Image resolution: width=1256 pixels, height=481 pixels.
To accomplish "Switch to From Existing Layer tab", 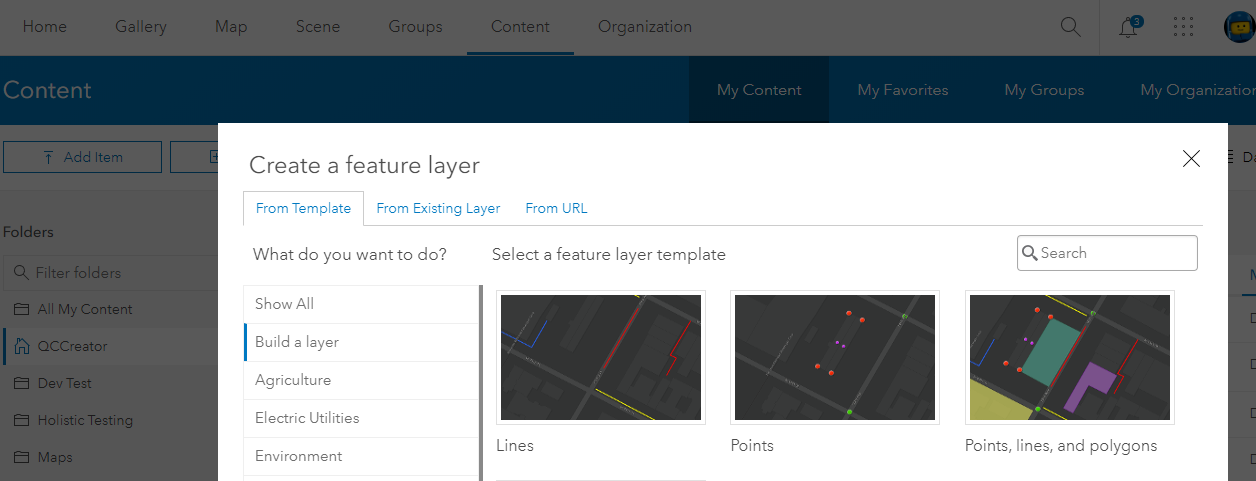I will coord(438,208).
